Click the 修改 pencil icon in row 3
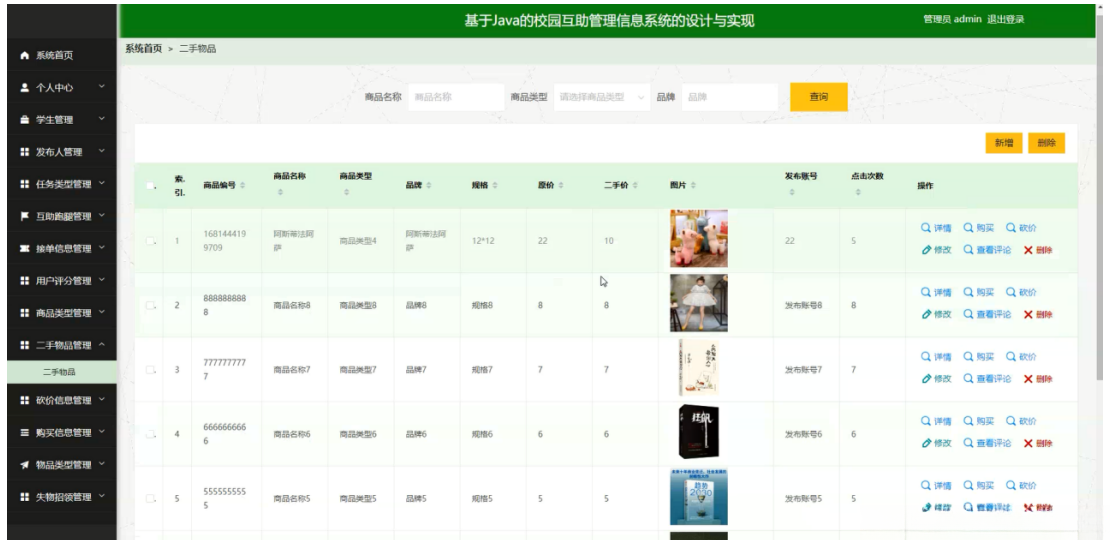Image resolution: width=1110 pixels, height=540 pixels. tap(926, 379)
